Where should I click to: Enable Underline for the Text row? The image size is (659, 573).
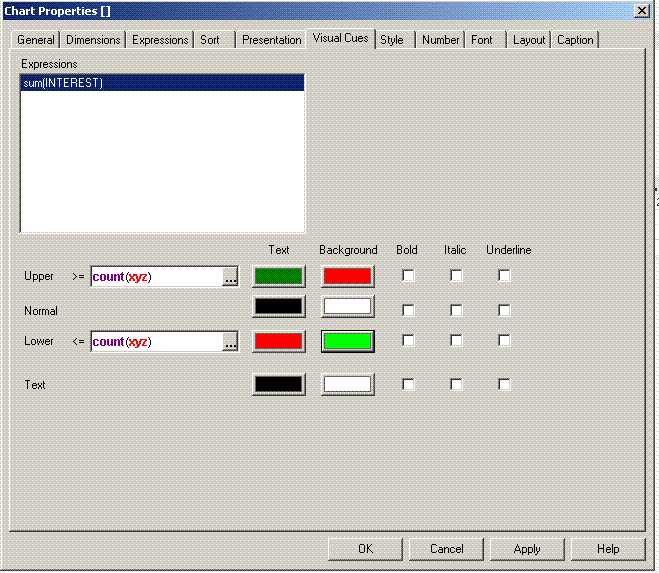504,384
